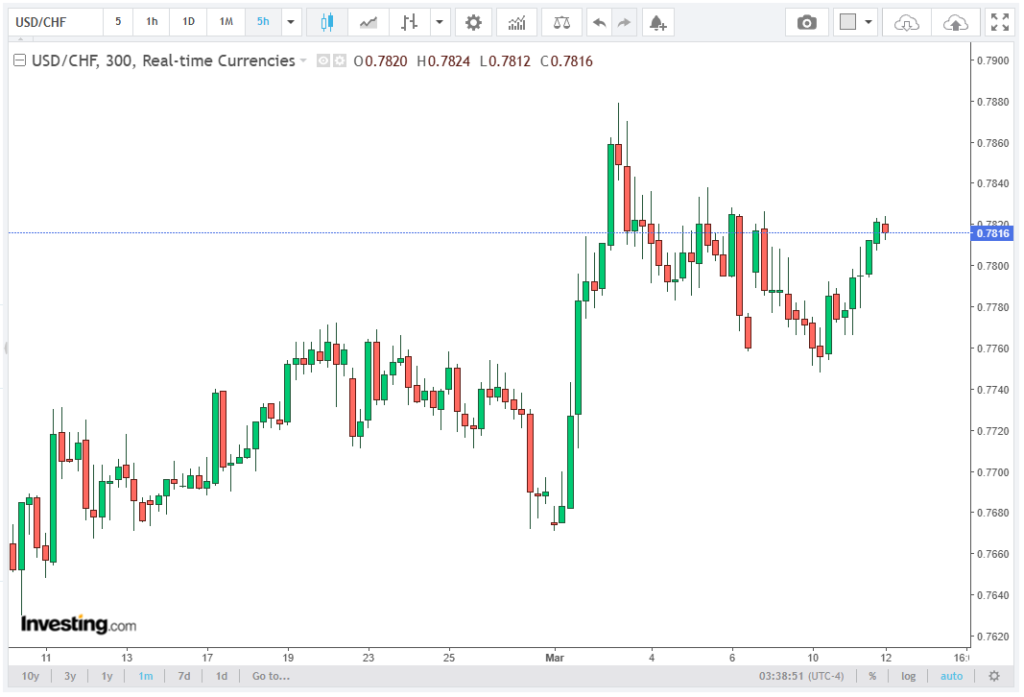Click the Go to... button
The image size is (1024, 697).
tap(271, 676)
